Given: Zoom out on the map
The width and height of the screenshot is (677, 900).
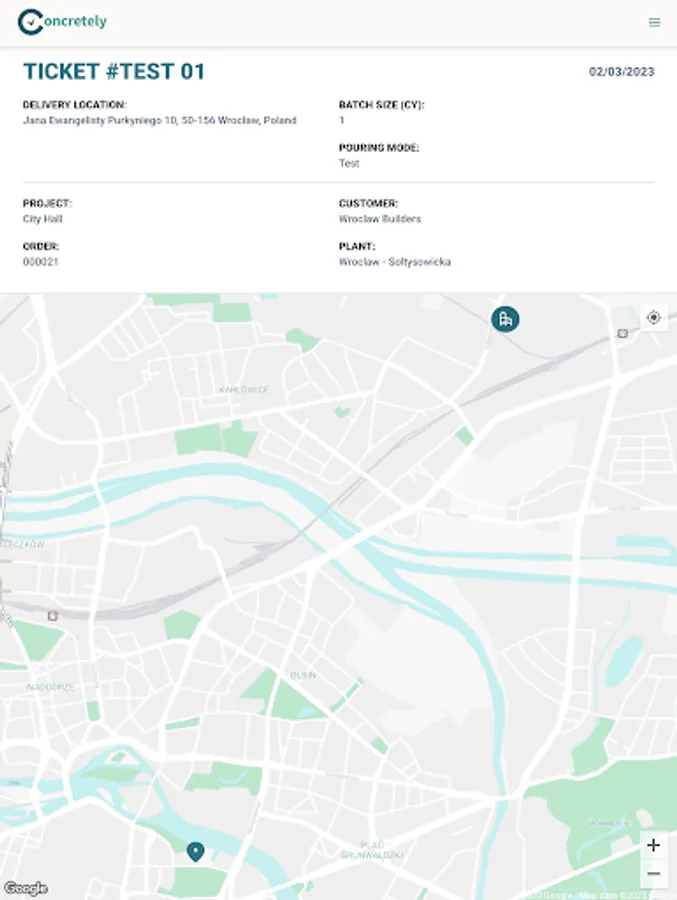Looking at the screenshot, I should (x=653, y=873).
